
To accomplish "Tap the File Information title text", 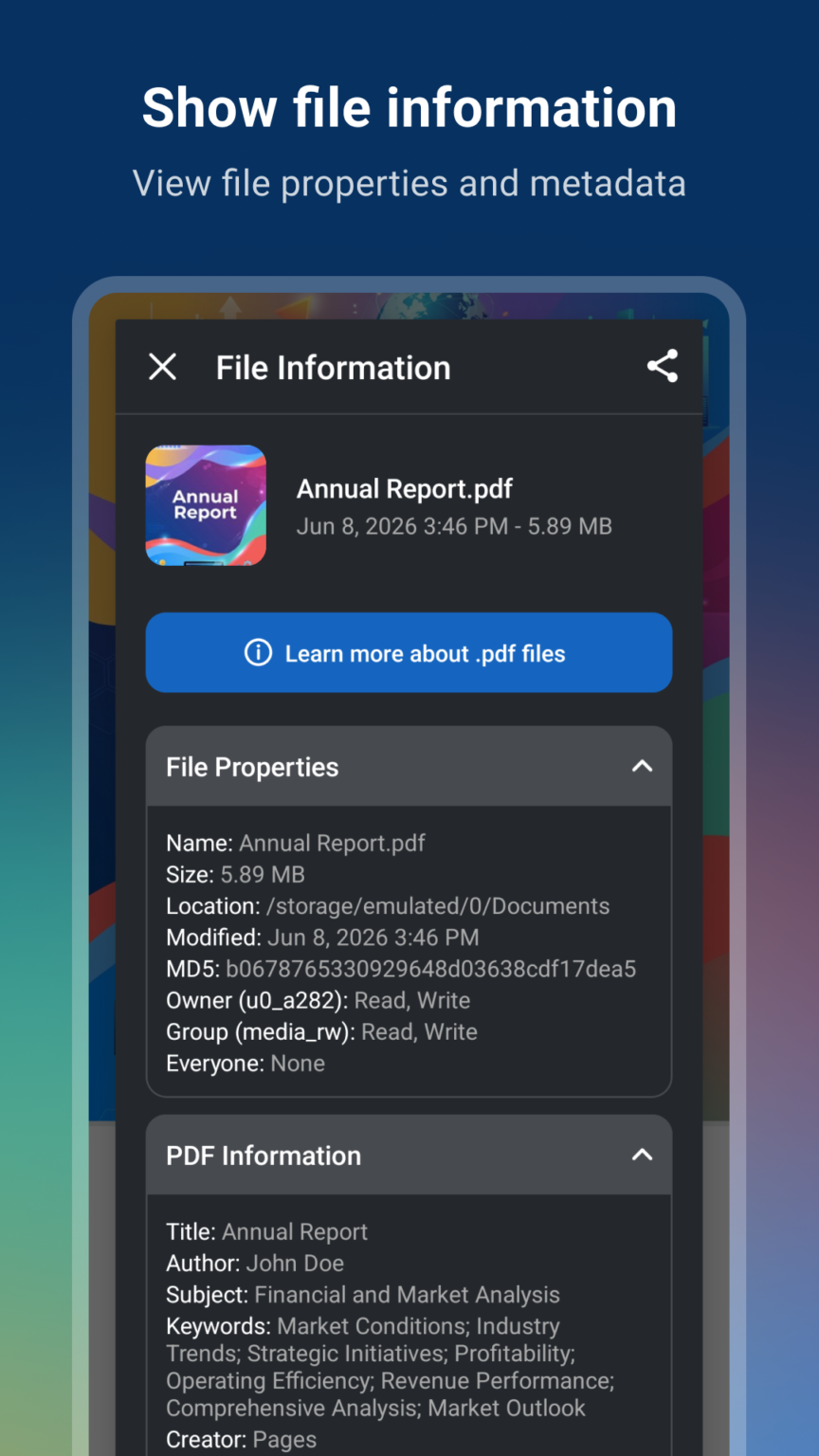I will [x=334, y=368].
